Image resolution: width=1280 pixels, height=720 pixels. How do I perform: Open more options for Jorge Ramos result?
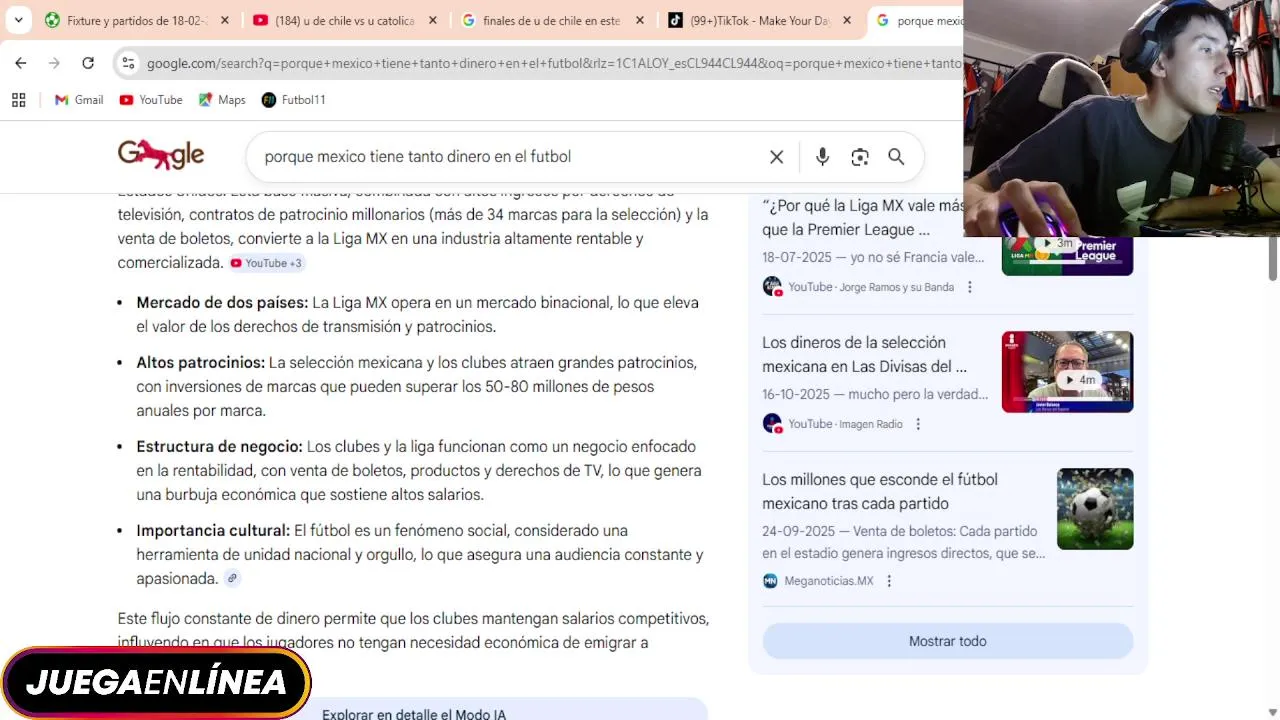point(969,287)
